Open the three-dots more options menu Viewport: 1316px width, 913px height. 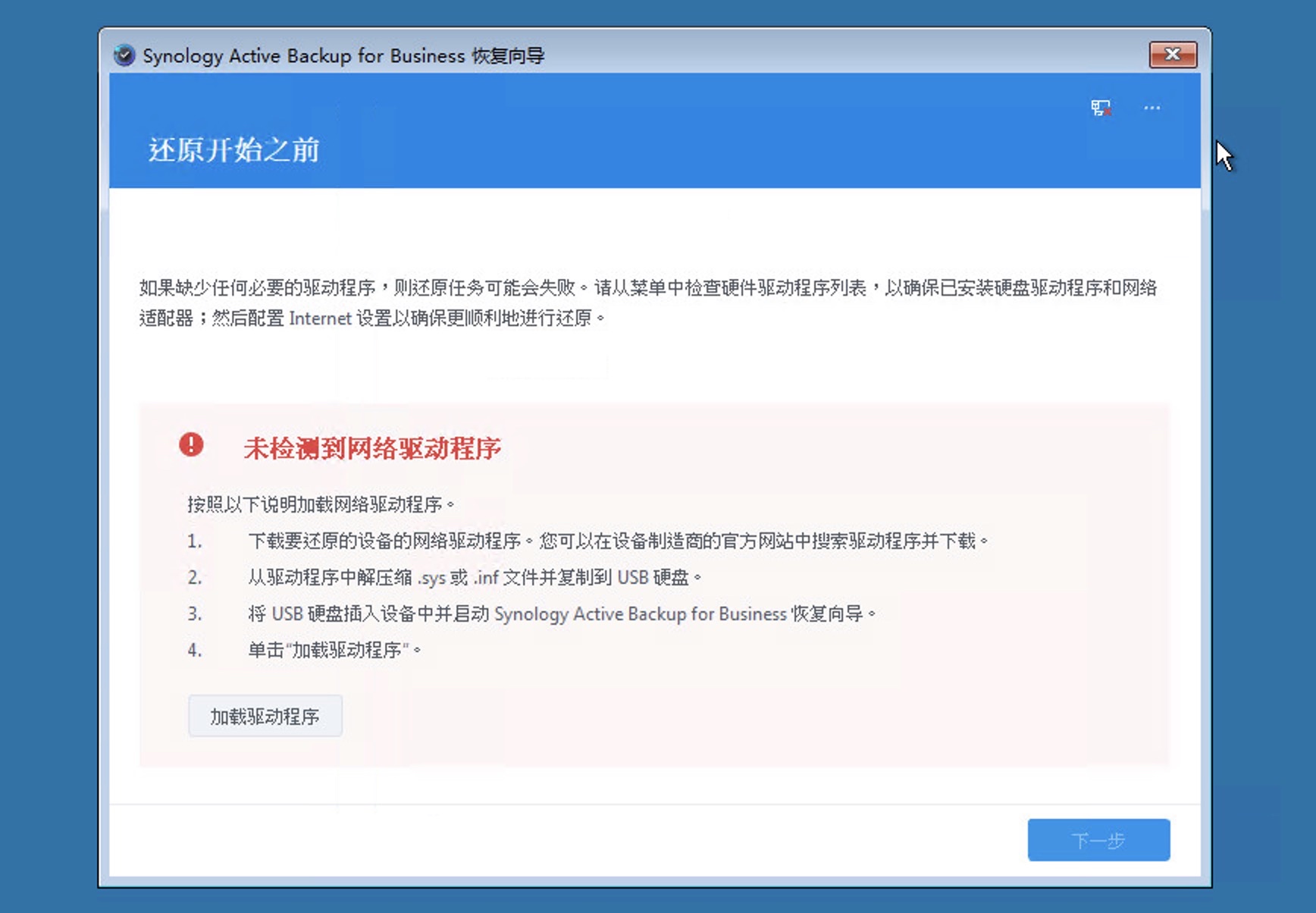[1152, 108]
